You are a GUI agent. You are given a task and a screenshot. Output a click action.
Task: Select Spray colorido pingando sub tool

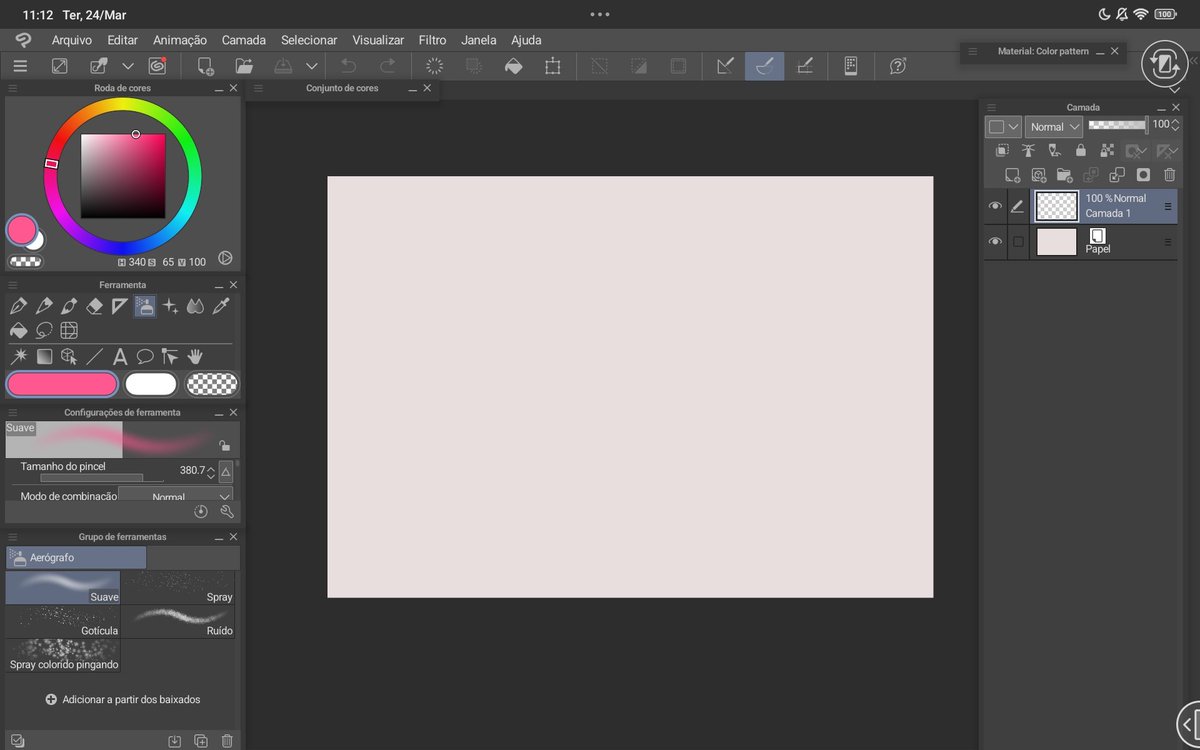[x=63, y=656]
